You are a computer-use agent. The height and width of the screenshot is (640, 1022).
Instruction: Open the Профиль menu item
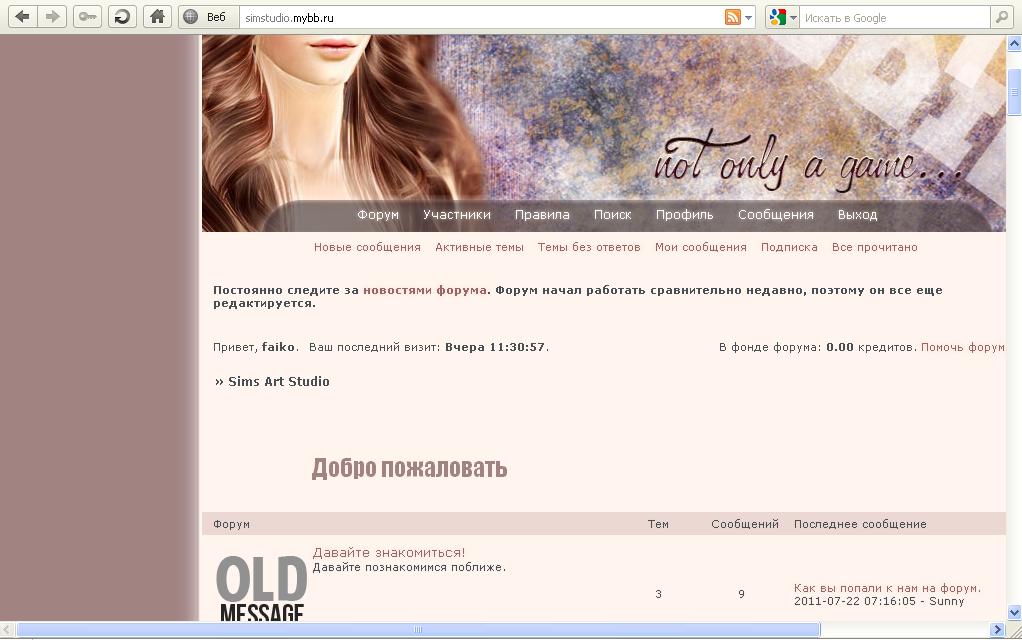coord(684,214)
